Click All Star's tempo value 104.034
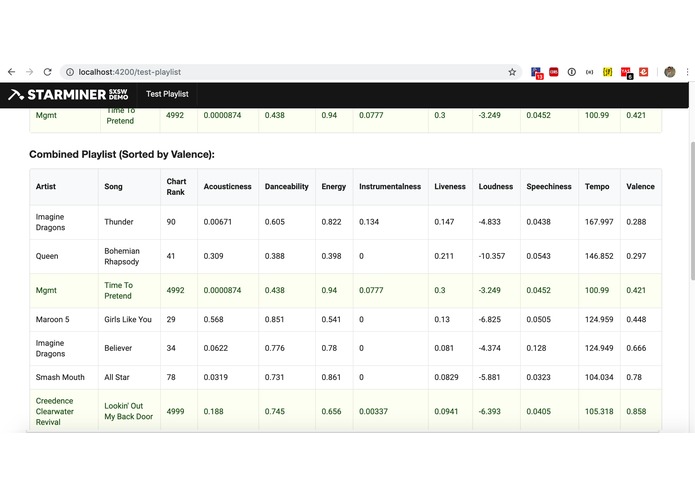The image size is (695, 494). (x=599, y=377)
